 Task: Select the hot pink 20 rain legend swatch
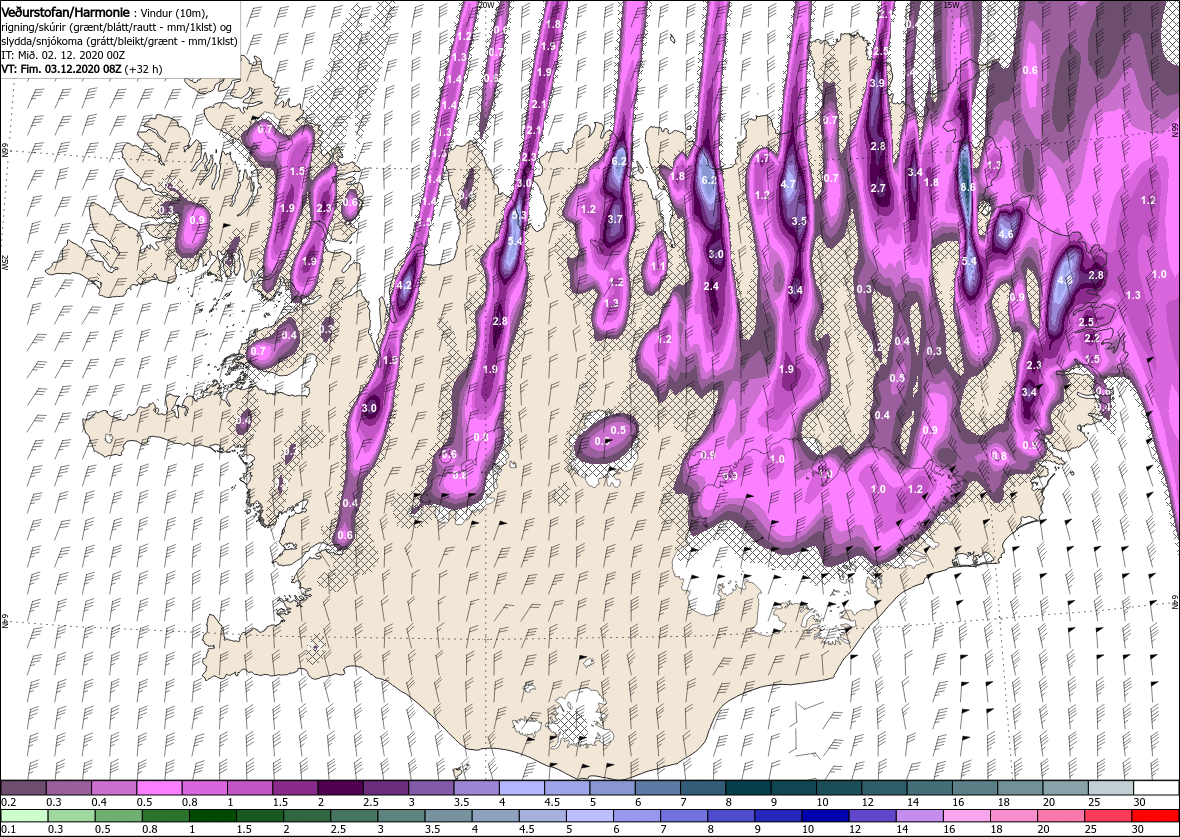[x=1061, y=816]
